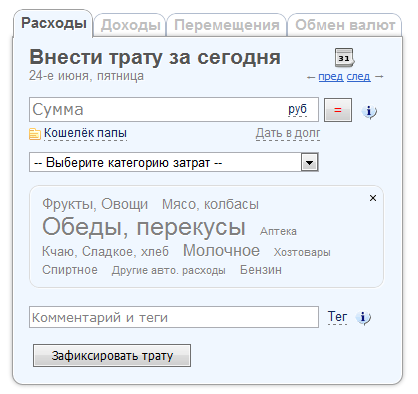Select Кчаю, Сладкое, хлеб category tag

[x=105, y=252]
